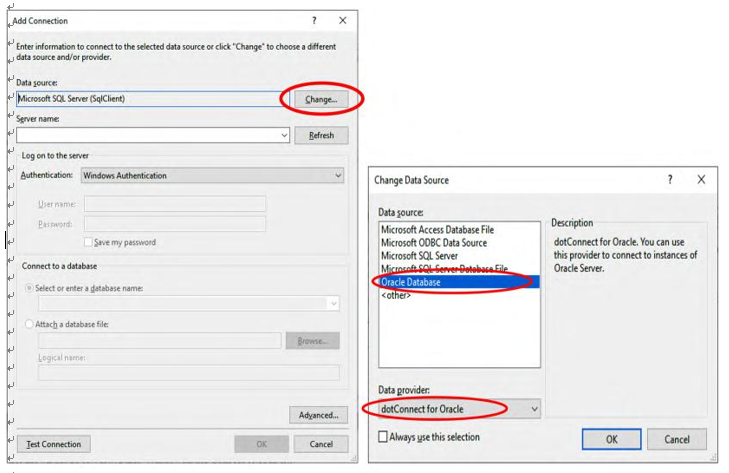
Task: Click the Change... button for data source
Action: tap(321, 99)
